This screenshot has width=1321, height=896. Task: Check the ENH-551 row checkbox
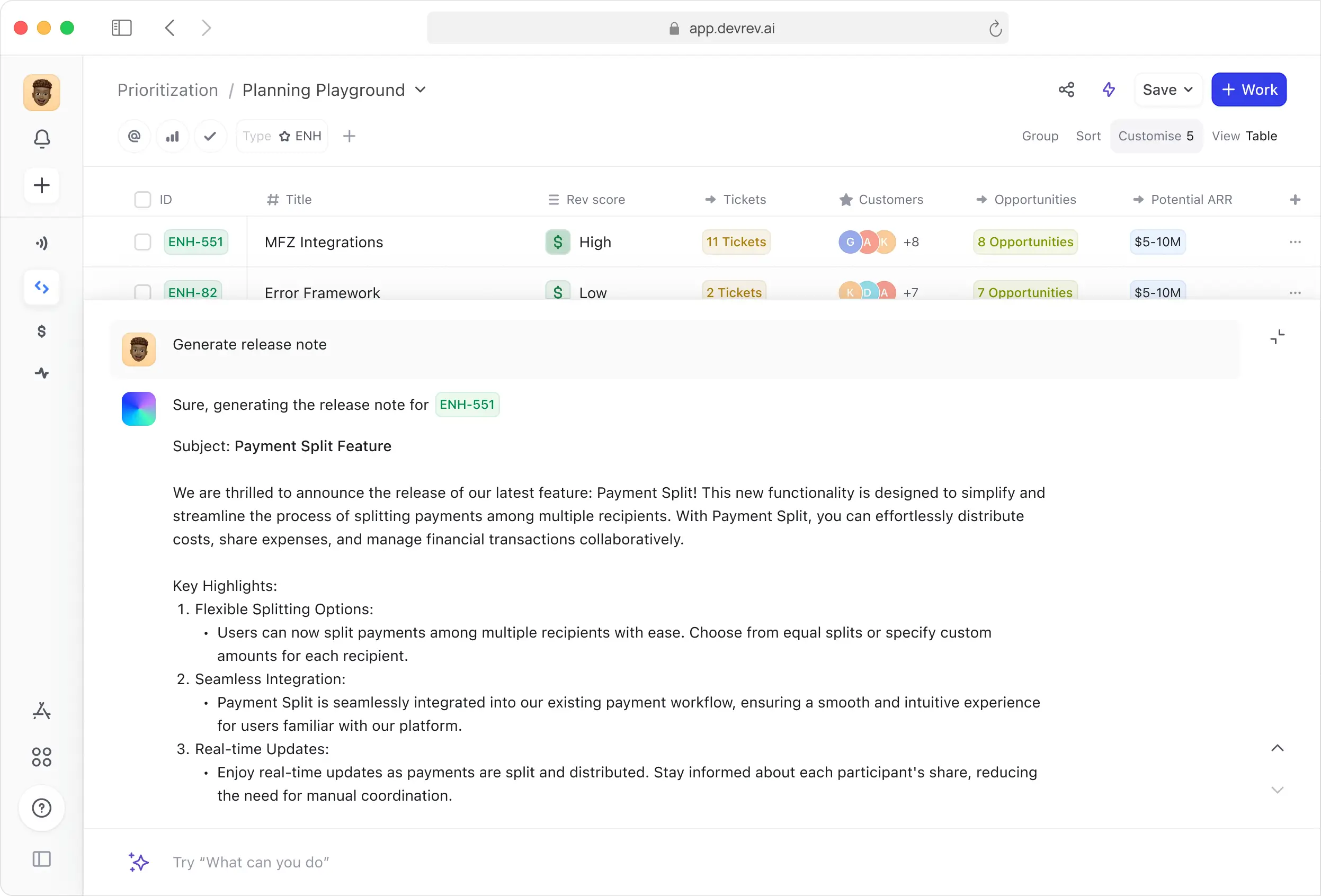(x=142, y=242)
